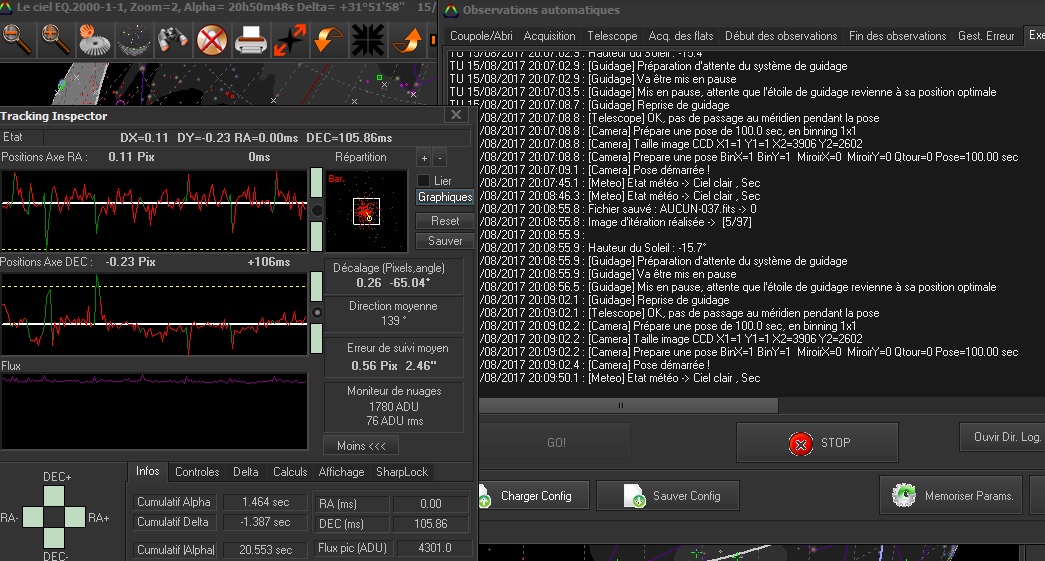This screenshot has width=1045, height=561.
Task: Click the star field sky icon
Action: pos(134,40)
